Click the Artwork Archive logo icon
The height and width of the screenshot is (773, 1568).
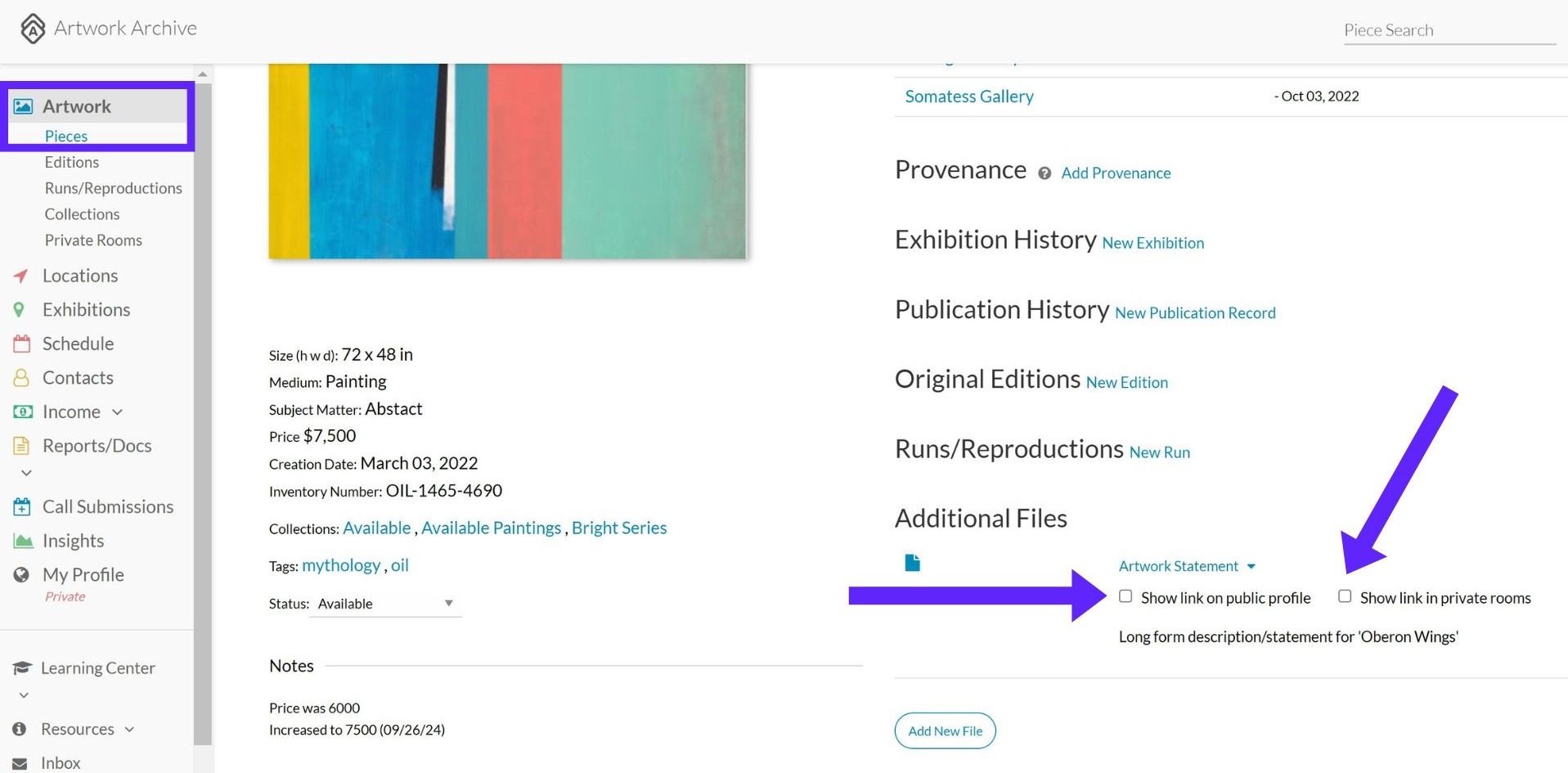coord(33,29)
